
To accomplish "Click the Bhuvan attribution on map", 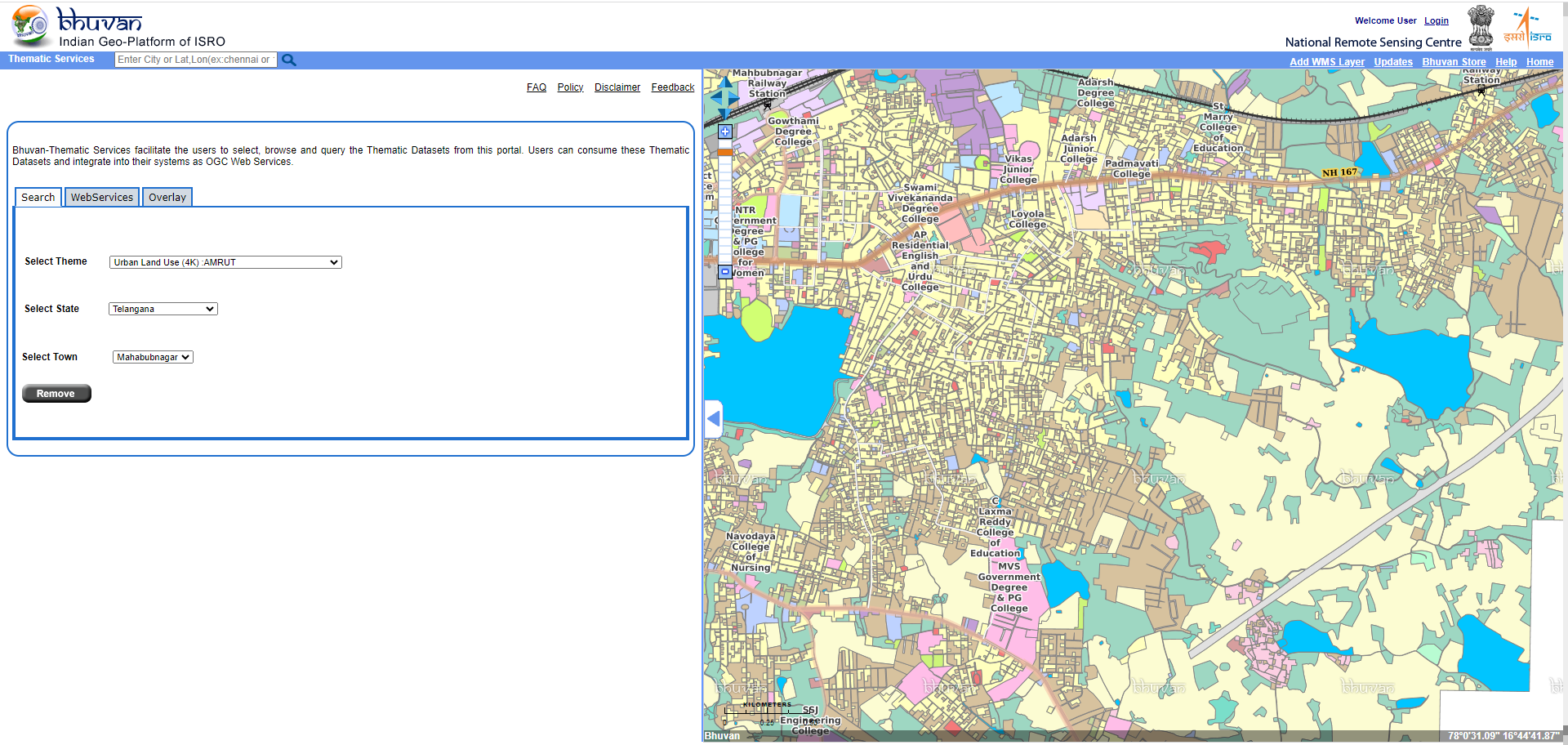I will 722,736.
